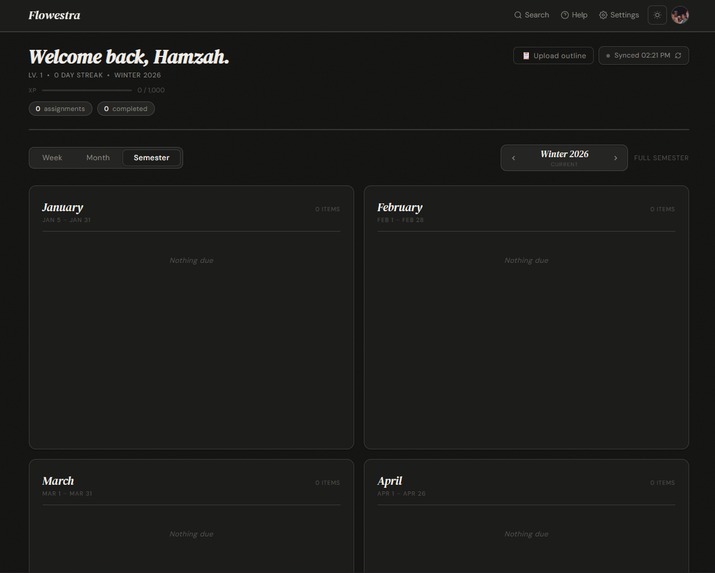The width and height of the screenshot is (715, 573).
Task: Click the magnifier icon beside Search
Action: tap(518, 15)
